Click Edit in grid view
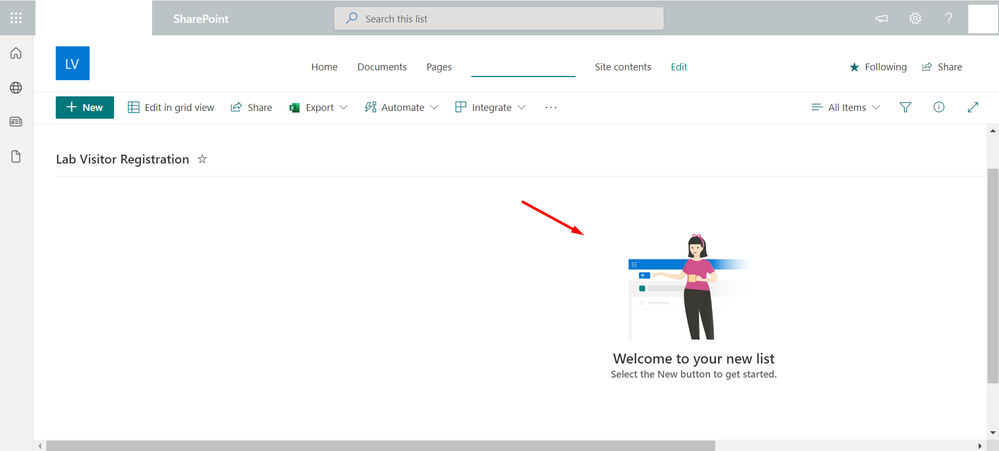This screenshot has height=451, width=999. point(171,108)
